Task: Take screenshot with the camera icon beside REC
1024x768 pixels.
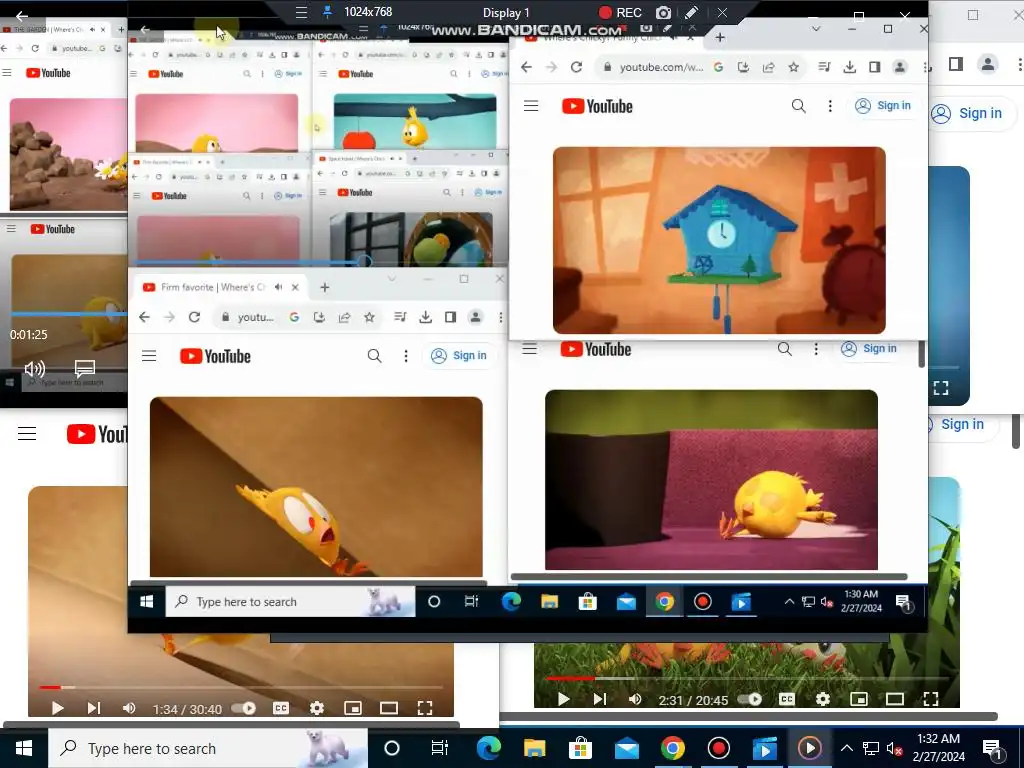Action: (664, 12)
